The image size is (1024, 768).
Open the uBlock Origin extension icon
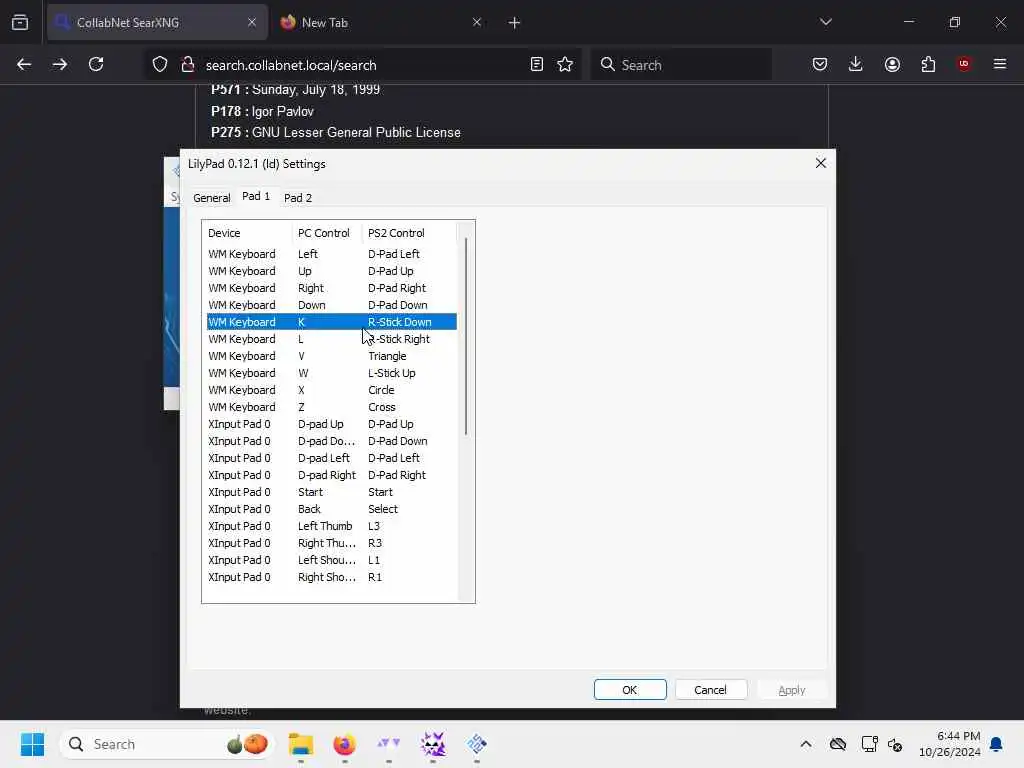coord(964,64)
